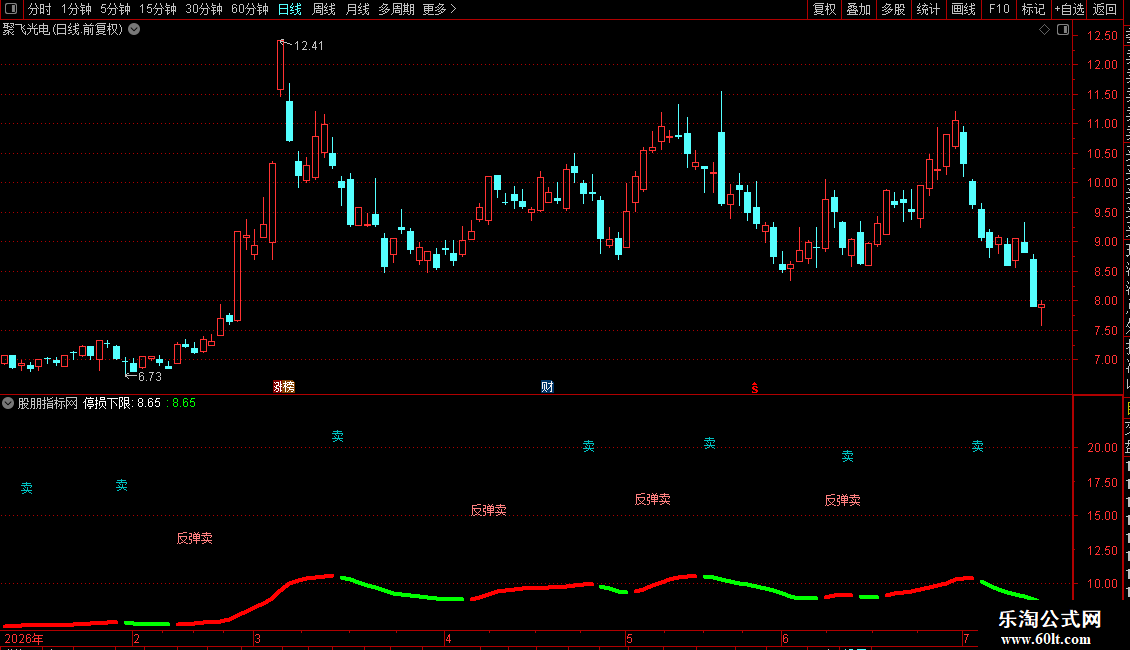Click the 停损下限: 8.65 indicator value
Screen dimensions: 1130x650
coord(122,404)
